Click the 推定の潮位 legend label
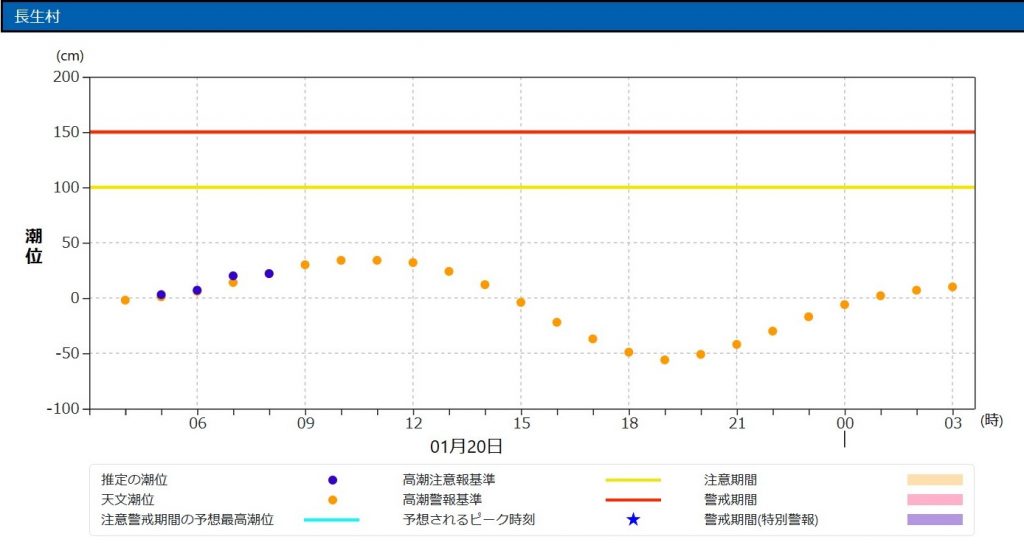 [x=134, y=480]
